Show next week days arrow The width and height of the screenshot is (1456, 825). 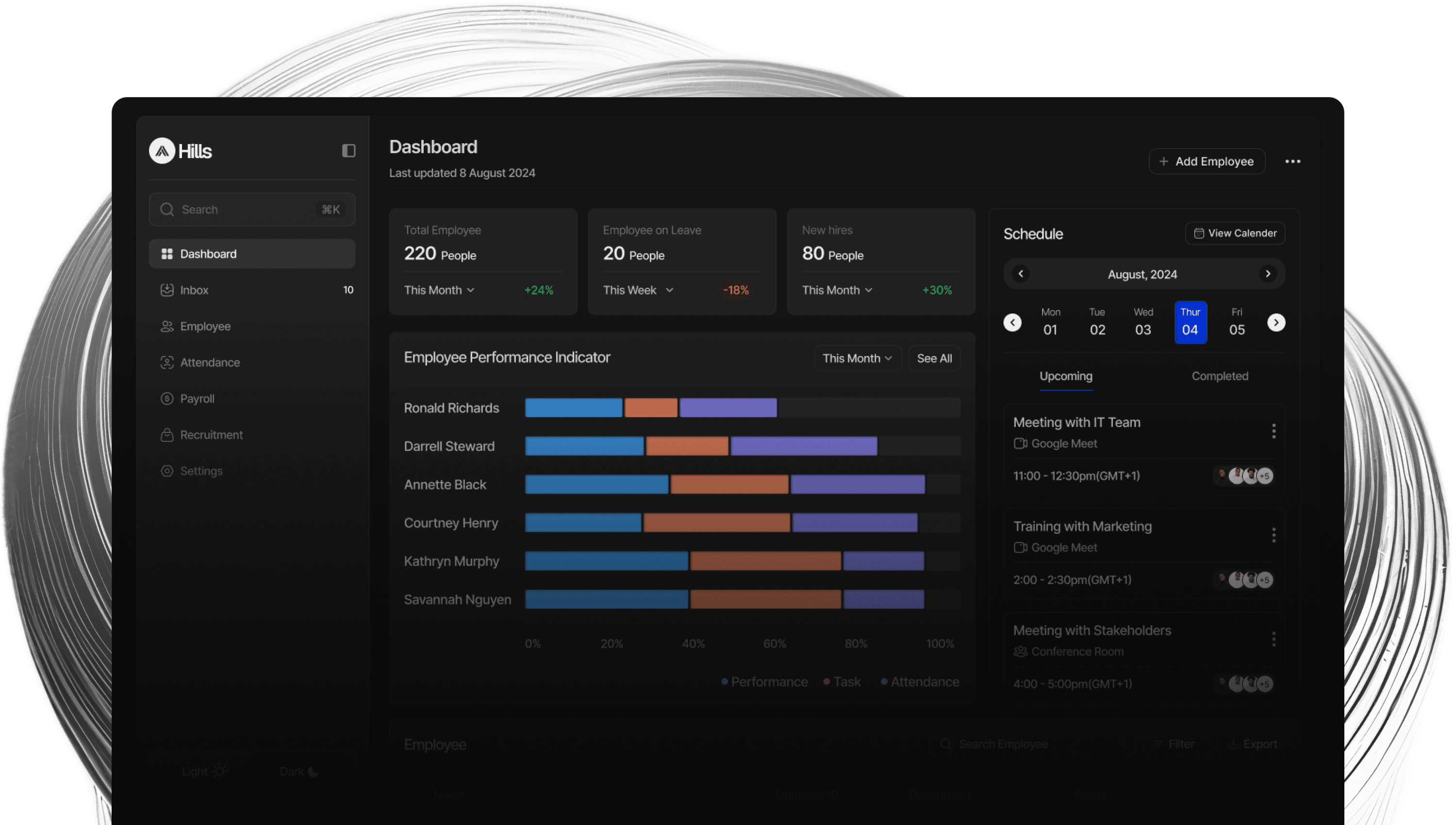click(1276, 323)
